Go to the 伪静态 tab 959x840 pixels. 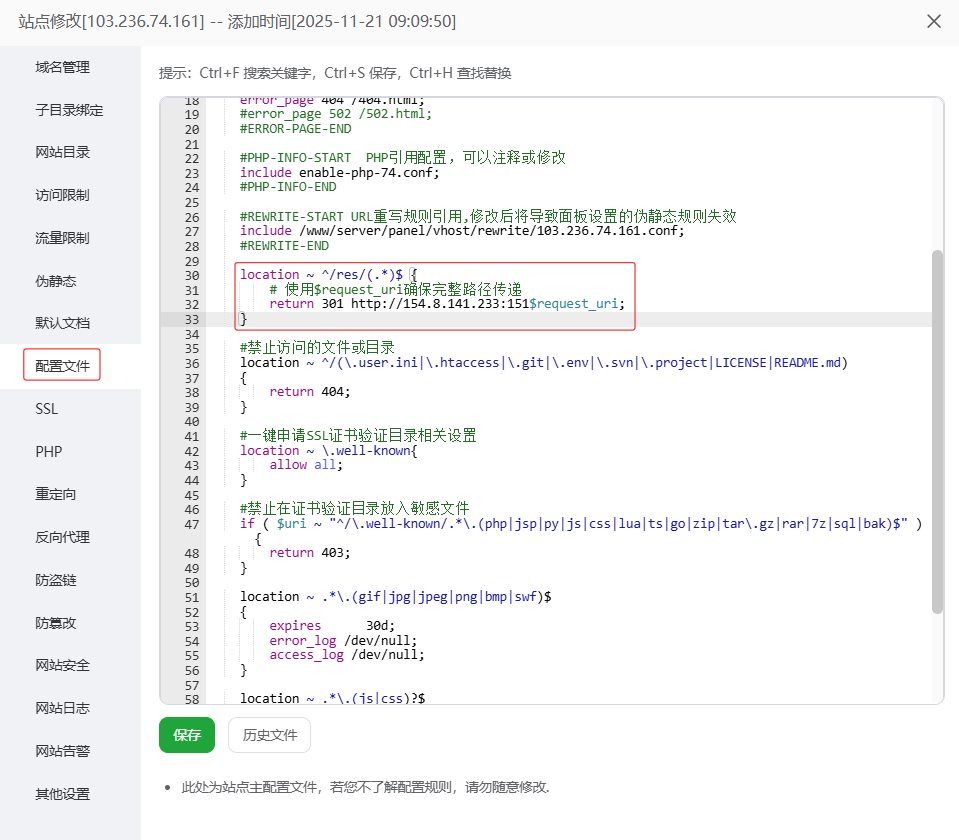click(x=55, y=281)
